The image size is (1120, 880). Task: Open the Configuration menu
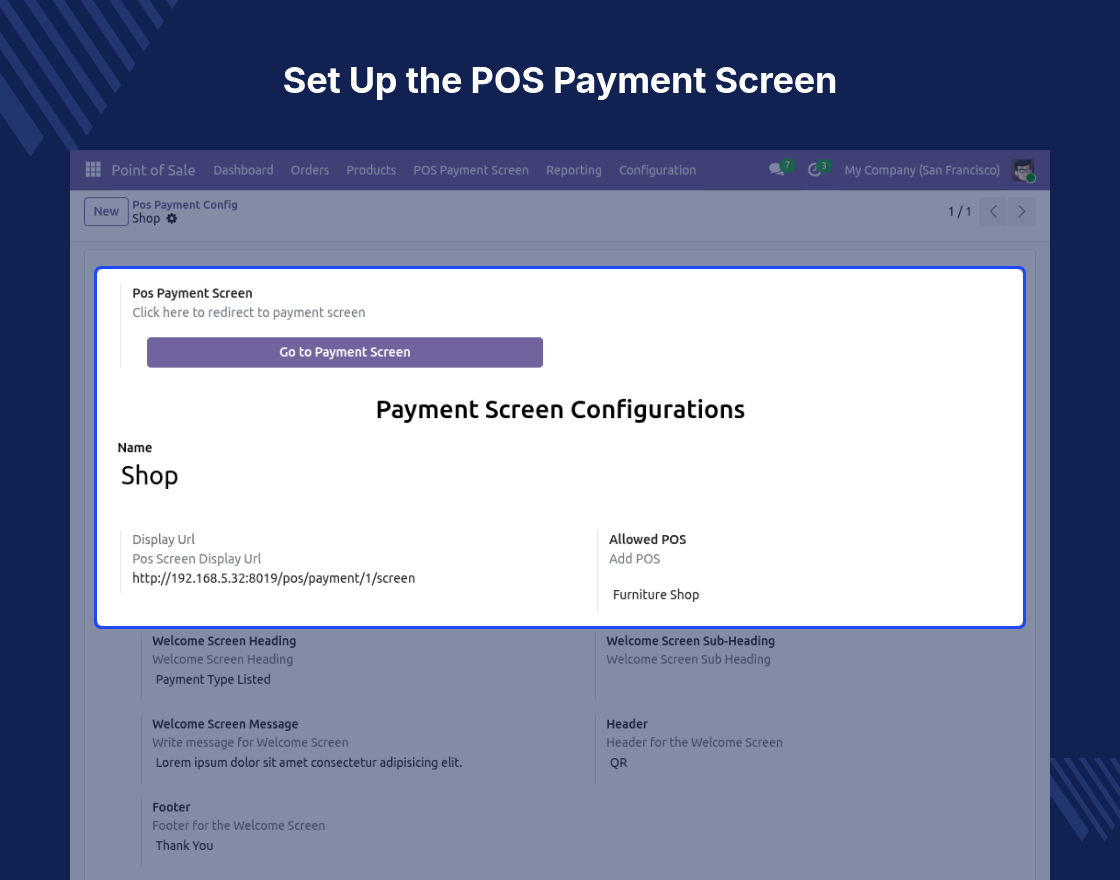pyautogui.click(x=657, y=170)
